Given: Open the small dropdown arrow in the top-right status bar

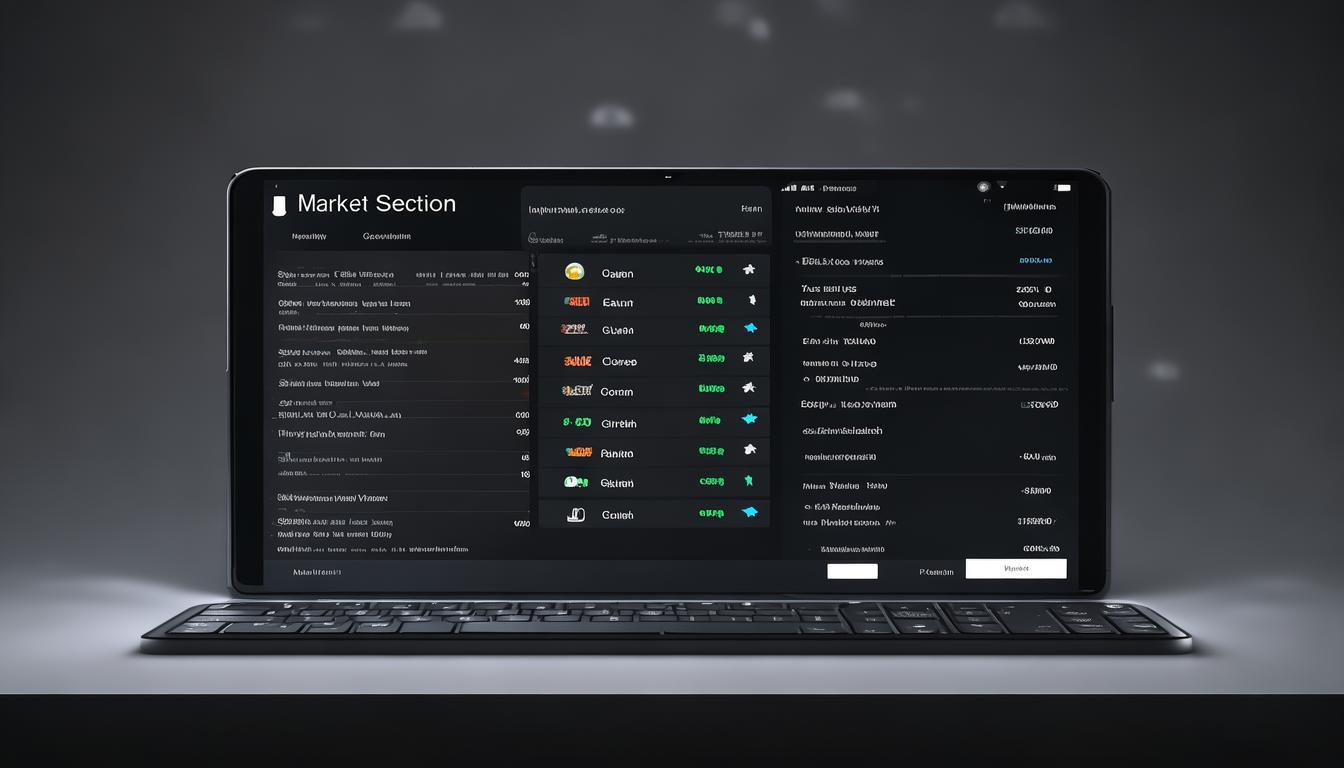Looking at the screenshot, I should tap(1001, 186).
